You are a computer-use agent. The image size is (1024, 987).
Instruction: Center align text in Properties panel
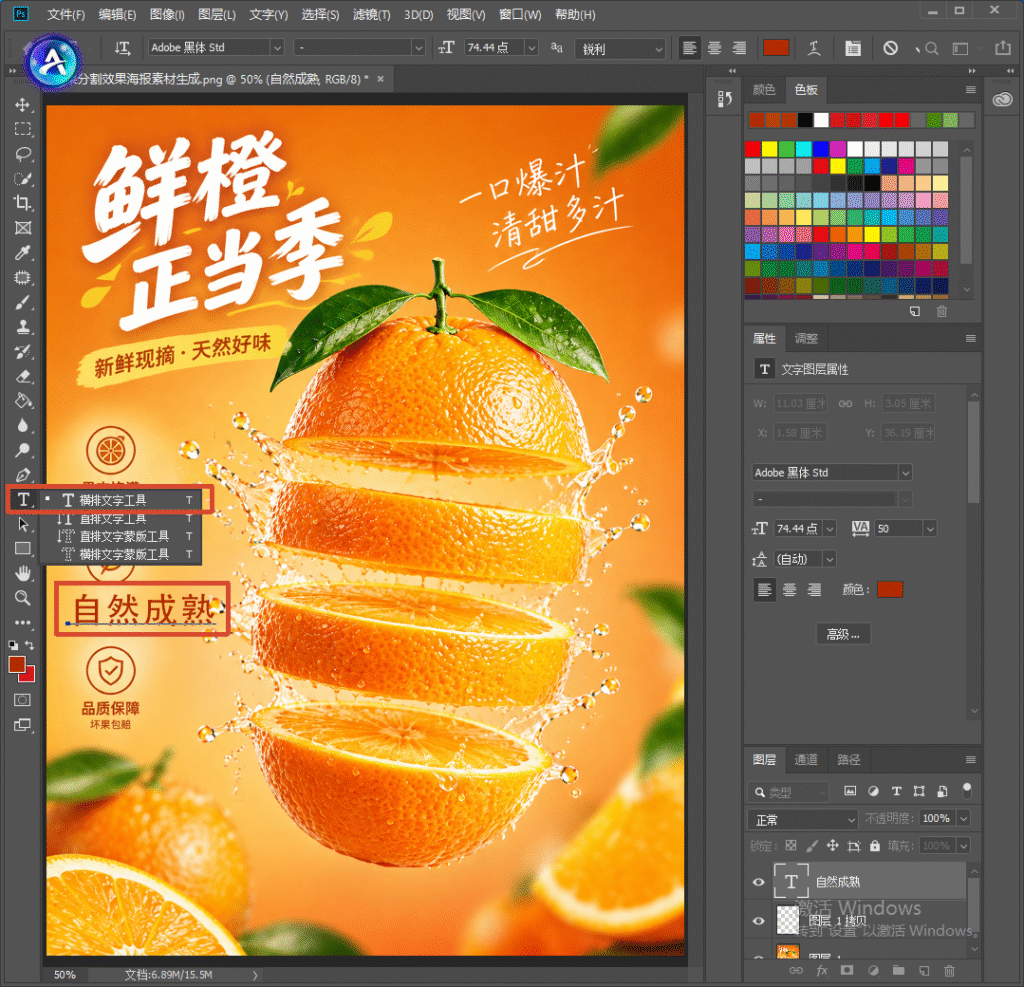click(790, 590)
